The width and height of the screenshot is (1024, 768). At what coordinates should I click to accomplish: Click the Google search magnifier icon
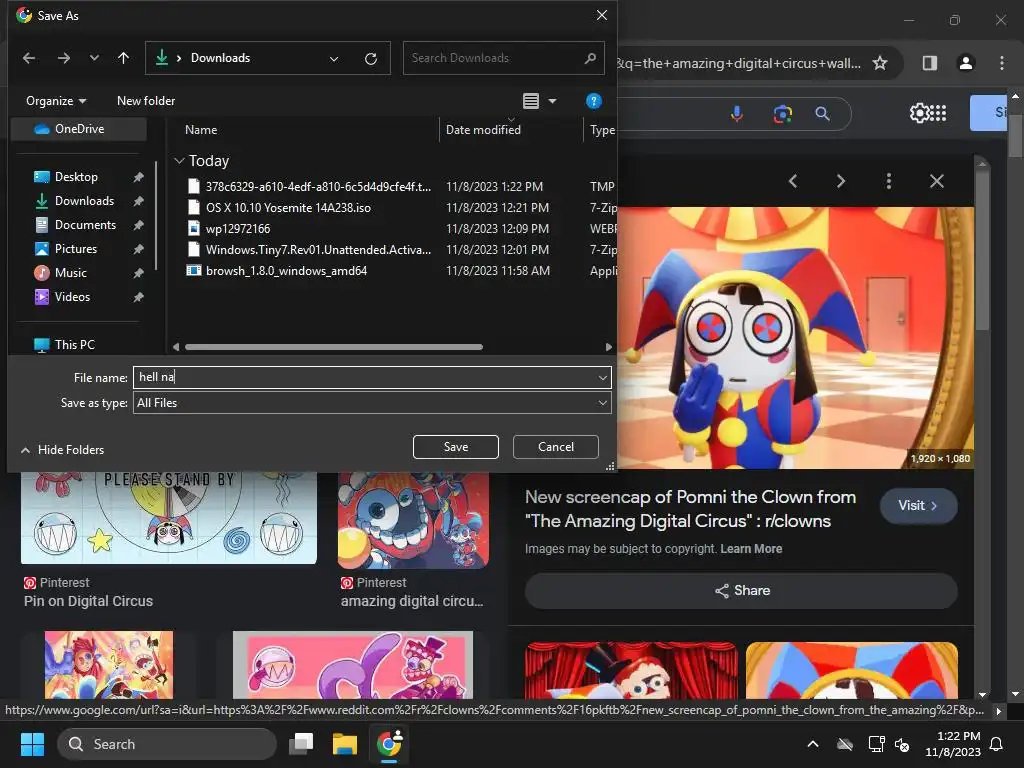pyautogui.click(x=823, y=114)
